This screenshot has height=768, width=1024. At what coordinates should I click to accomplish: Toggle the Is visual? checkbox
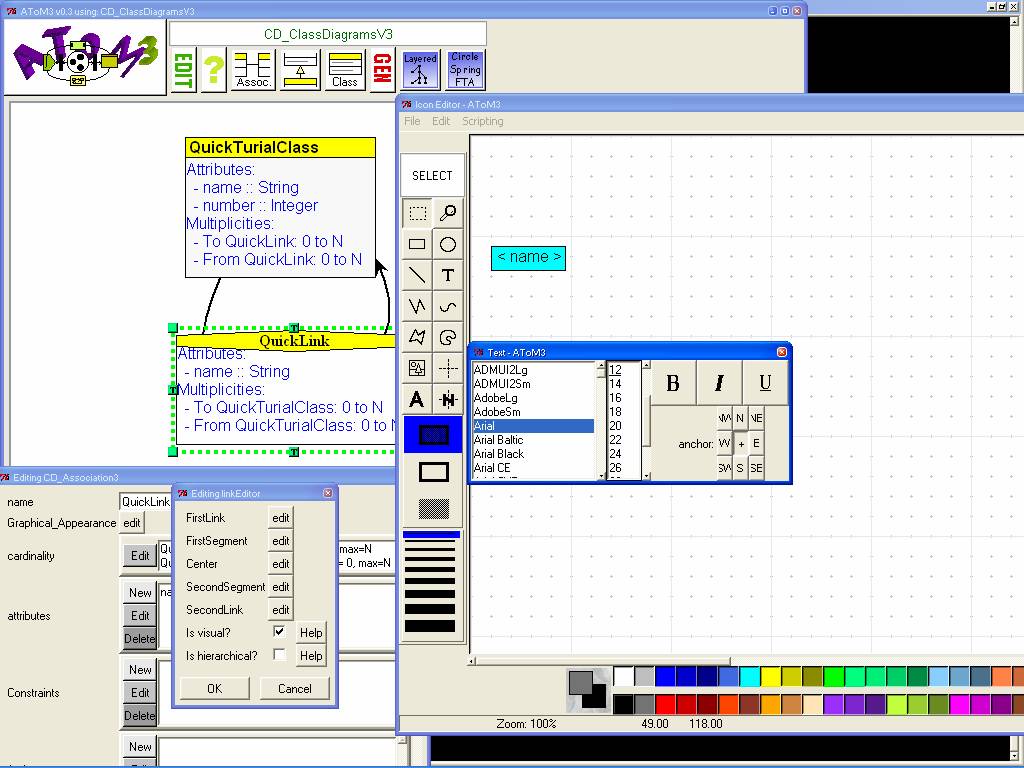(279, 632)
